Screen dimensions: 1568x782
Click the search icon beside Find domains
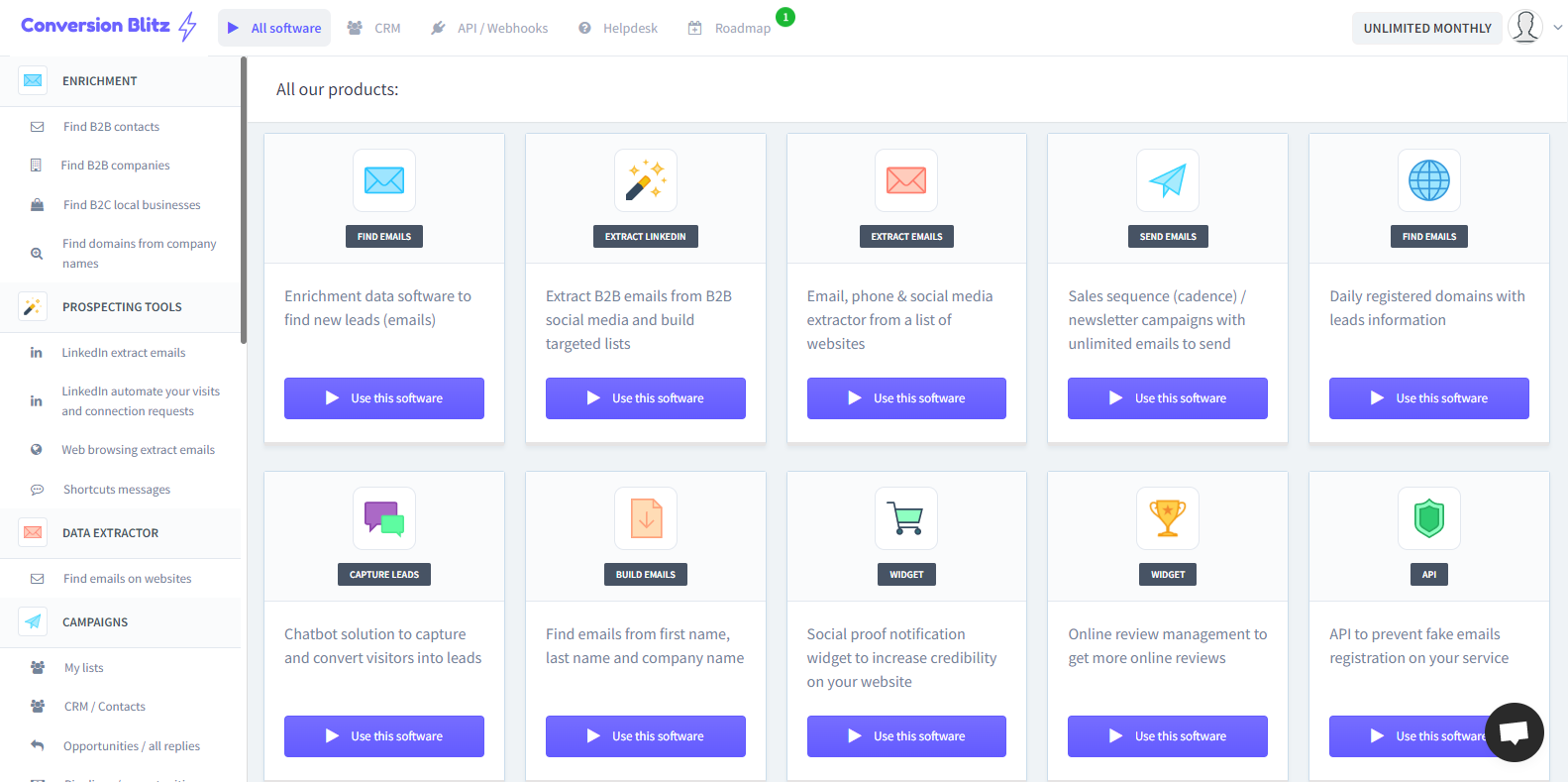tap(37, 254)
